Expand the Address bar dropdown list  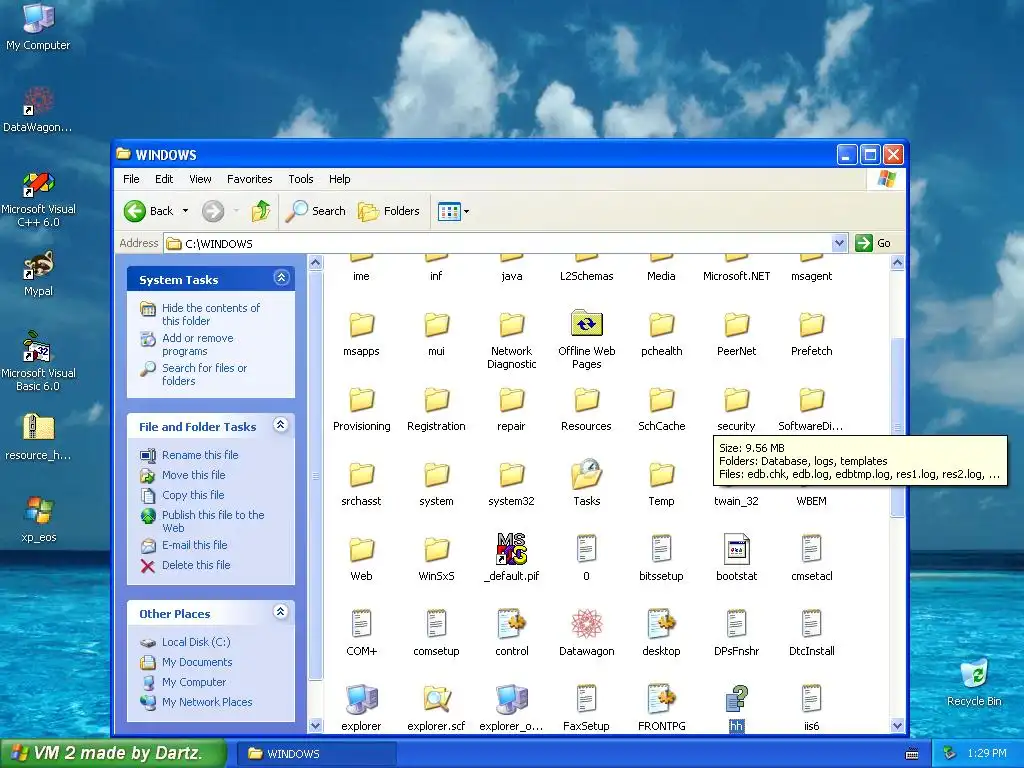coord(839,244)
